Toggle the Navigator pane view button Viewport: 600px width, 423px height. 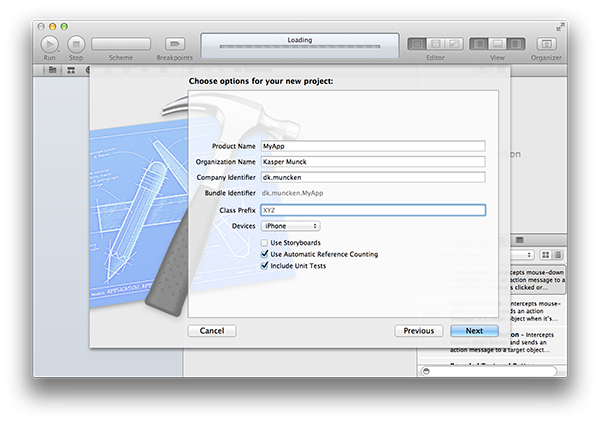coord(479,44)
